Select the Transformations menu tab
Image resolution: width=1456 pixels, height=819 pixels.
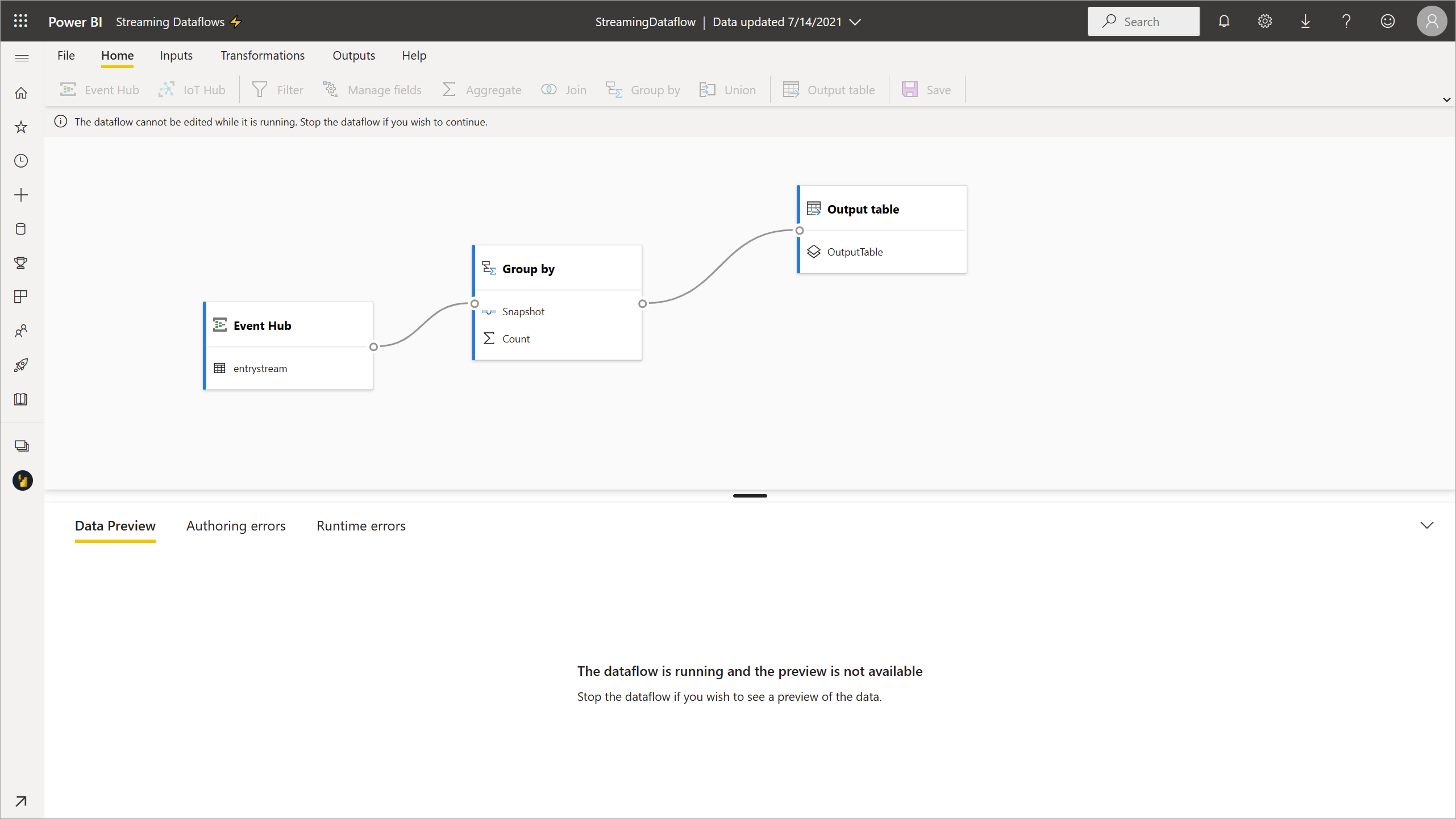point(262,55)
